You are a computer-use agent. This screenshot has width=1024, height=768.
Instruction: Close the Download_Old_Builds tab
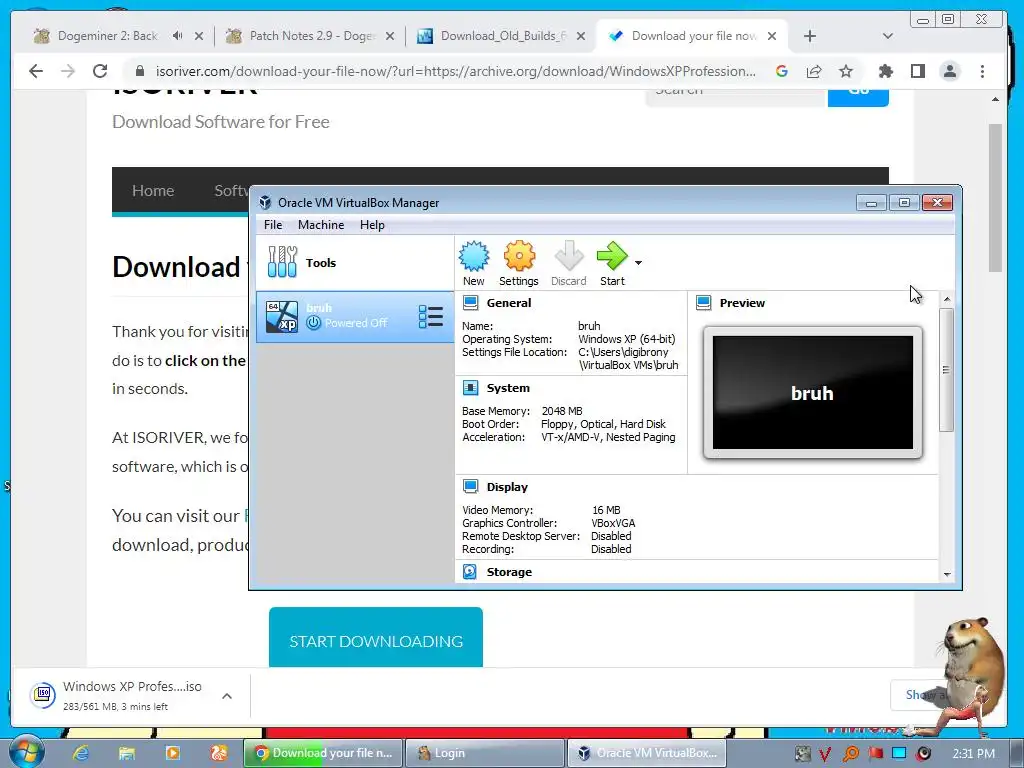point(581,36)
